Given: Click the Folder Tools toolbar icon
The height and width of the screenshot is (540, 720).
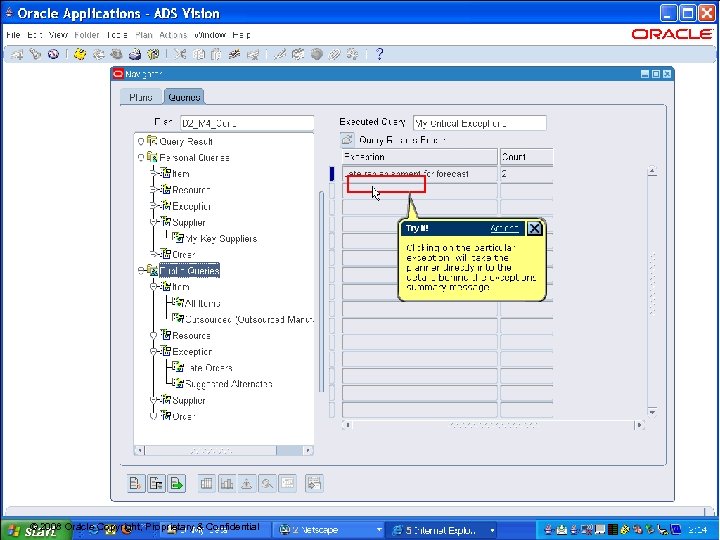Looking at the screenshot, I should click(x=353, y=54).
